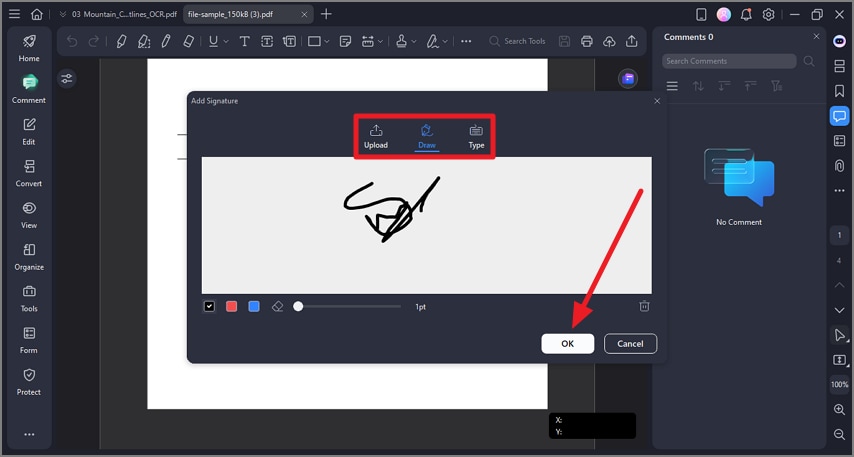
Task: Print the document
Action: [587, 41]
